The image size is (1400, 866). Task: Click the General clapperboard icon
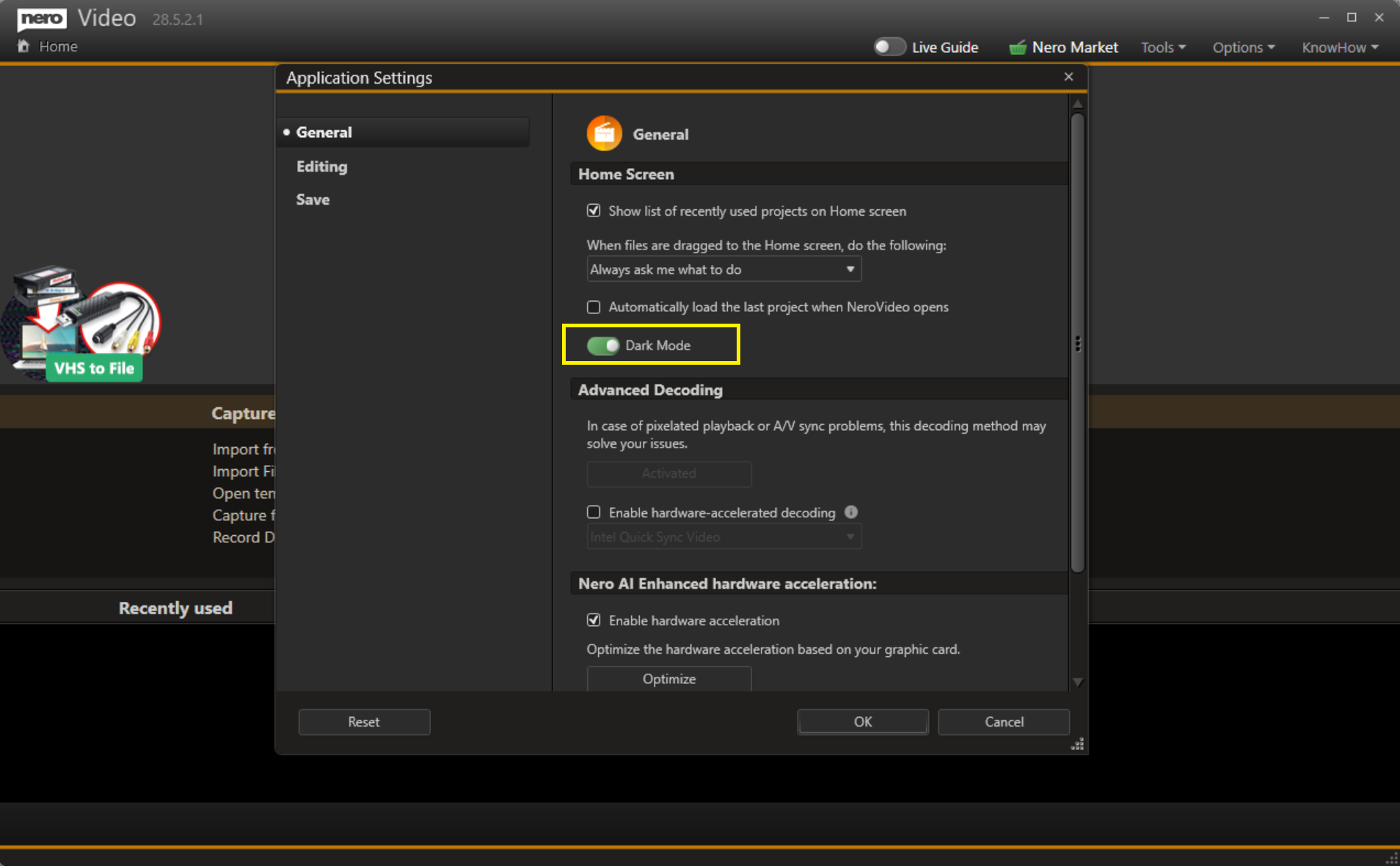[x=604, y=134]
